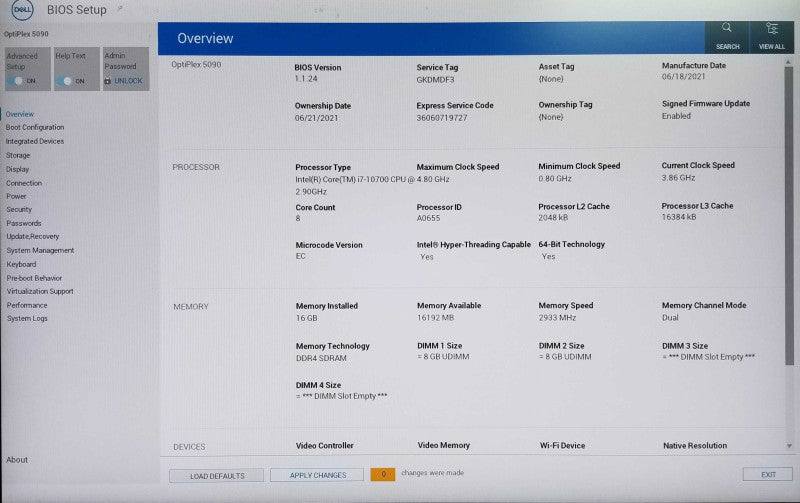
Task: Click the Exit button
Action: (768, 474)
